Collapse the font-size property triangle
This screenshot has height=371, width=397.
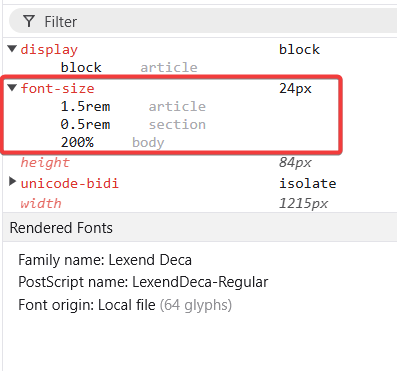[12, 88]
